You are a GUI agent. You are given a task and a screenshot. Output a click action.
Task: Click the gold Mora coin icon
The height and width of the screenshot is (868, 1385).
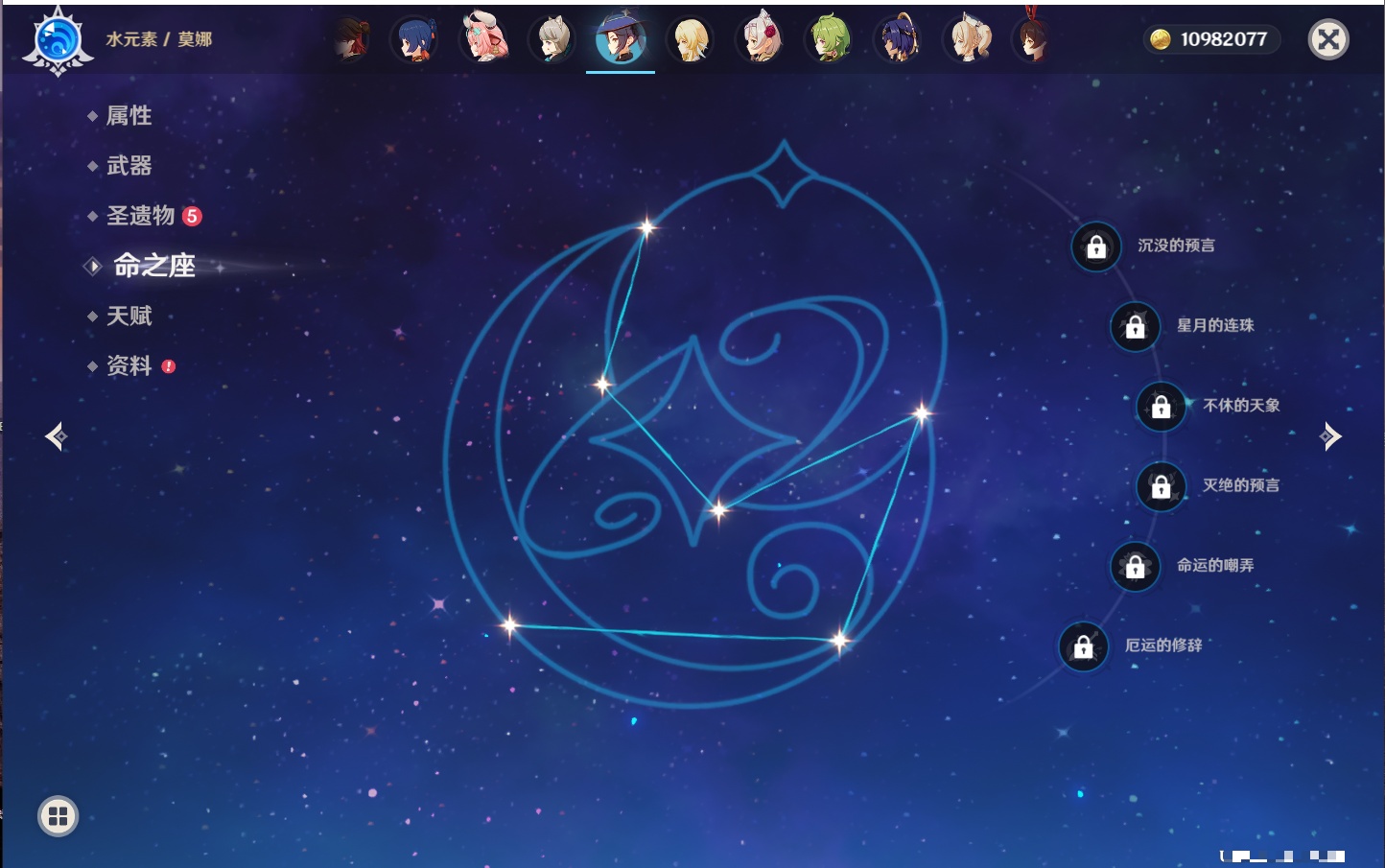[x=1161, y=39]
